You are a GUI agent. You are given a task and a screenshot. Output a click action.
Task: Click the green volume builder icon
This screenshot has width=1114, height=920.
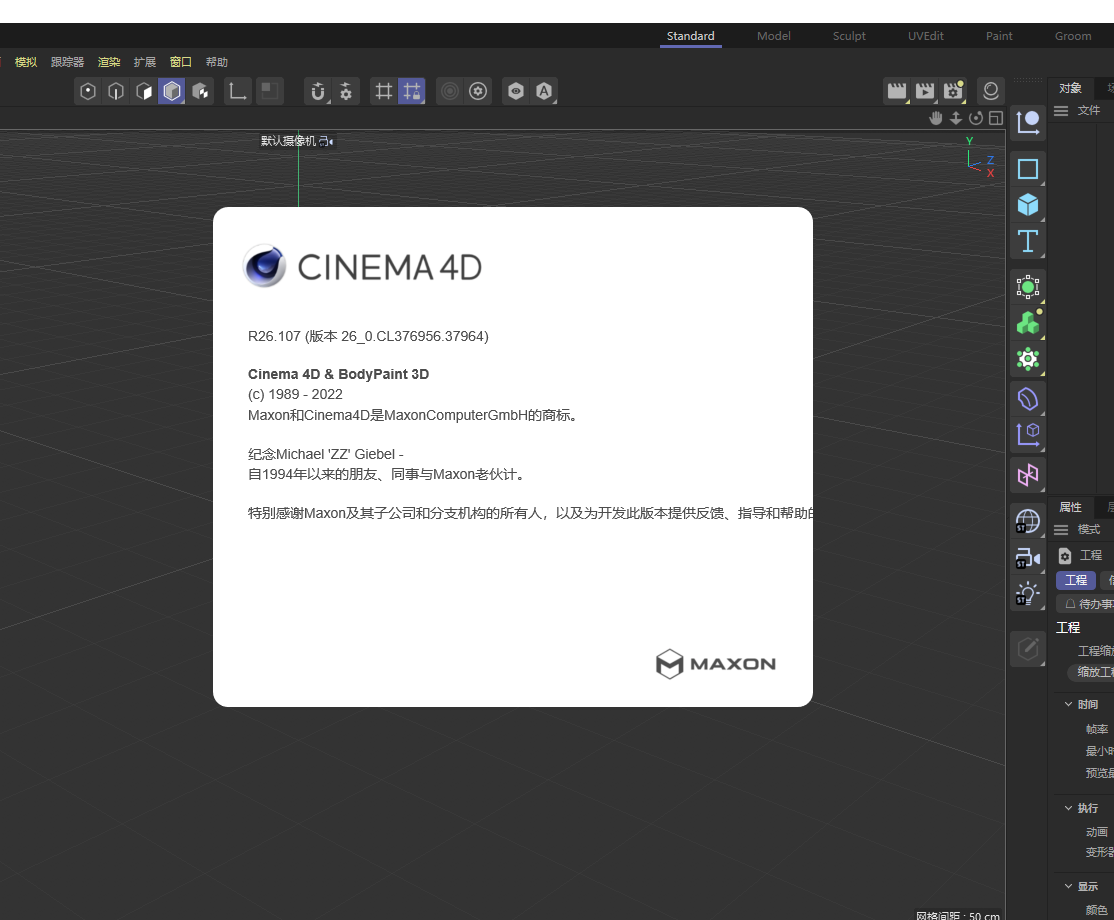point(1027,322)
